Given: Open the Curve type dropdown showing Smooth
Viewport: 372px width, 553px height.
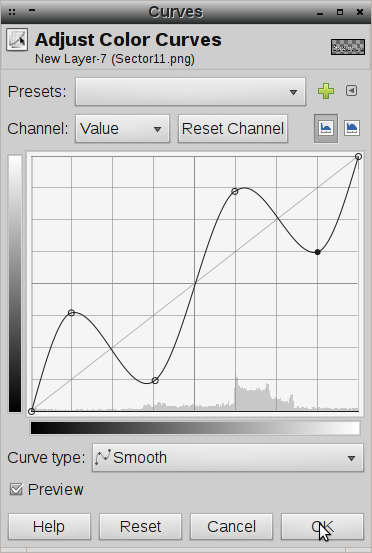Looking at the screenshot, I should click(228, 458).
